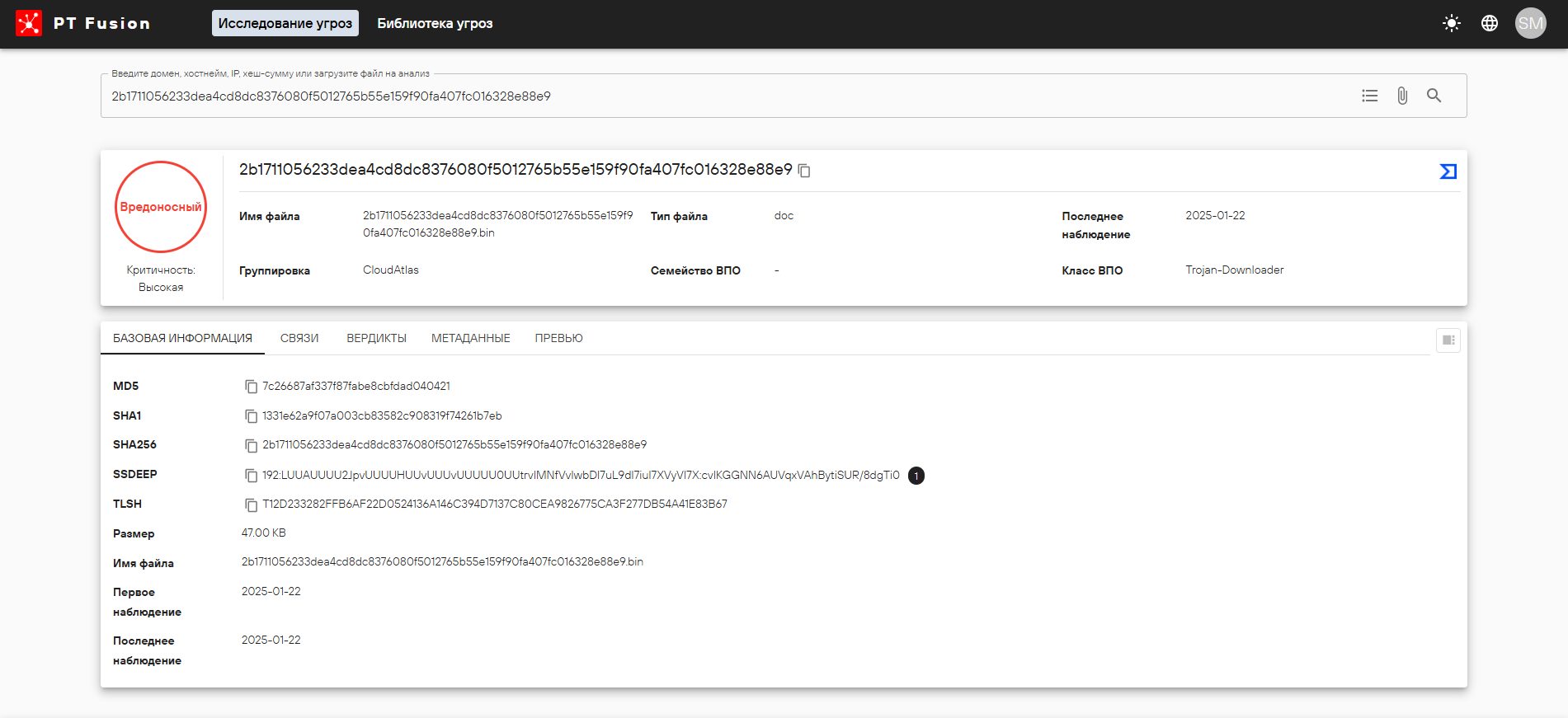Image resolution: width=1568 pixels, height=718 pixels.
Task: Switch to the СВЯЗИ tab
Action: coord(299,338)
